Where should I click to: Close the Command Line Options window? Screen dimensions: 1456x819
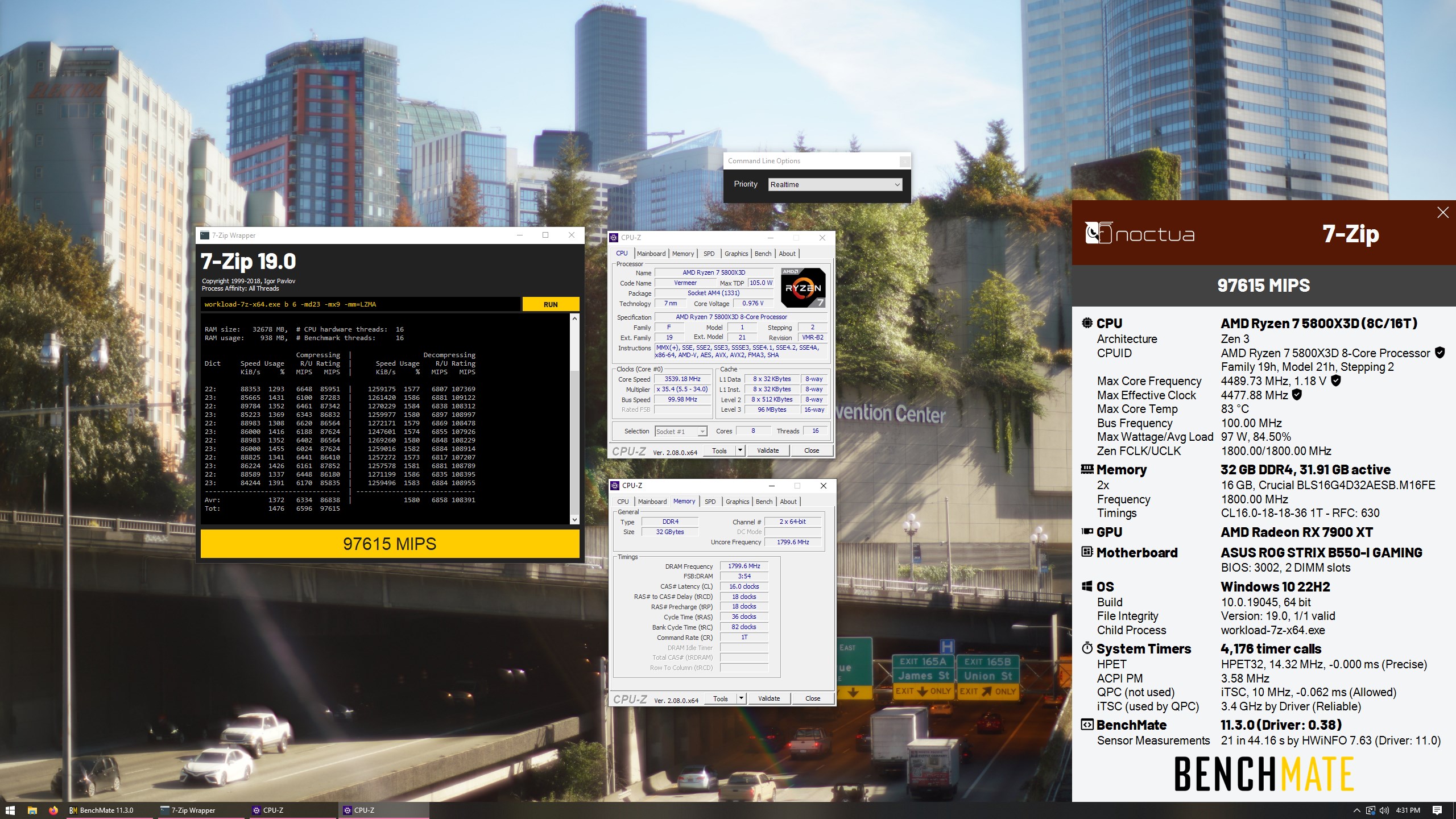904,162
